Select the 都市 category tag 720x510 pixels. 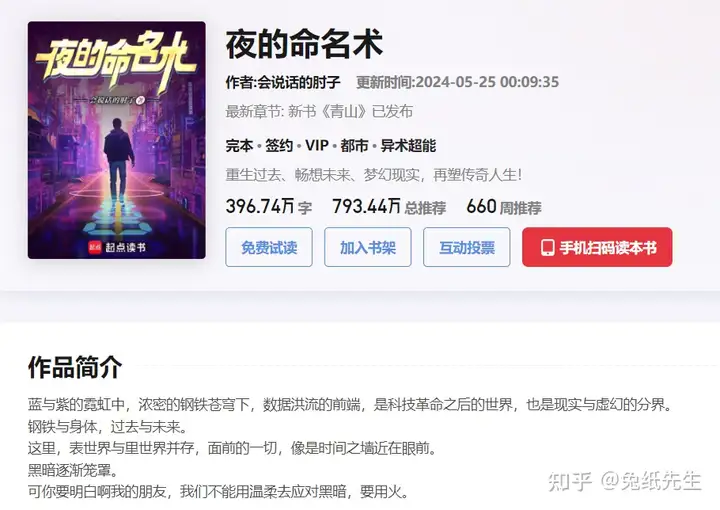[x=354, y=146]
